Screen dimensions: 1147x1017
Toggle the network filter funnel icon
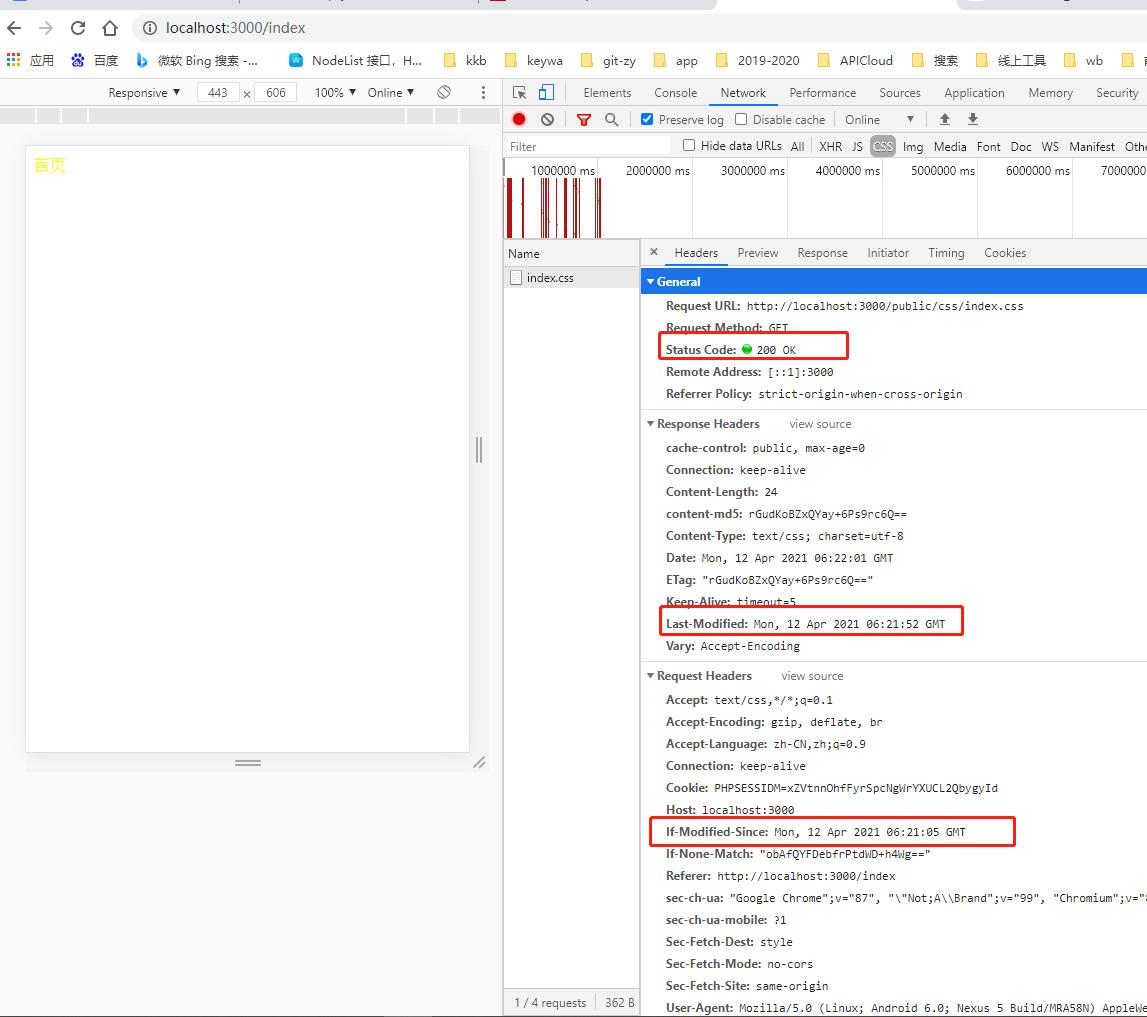(584, 119)
